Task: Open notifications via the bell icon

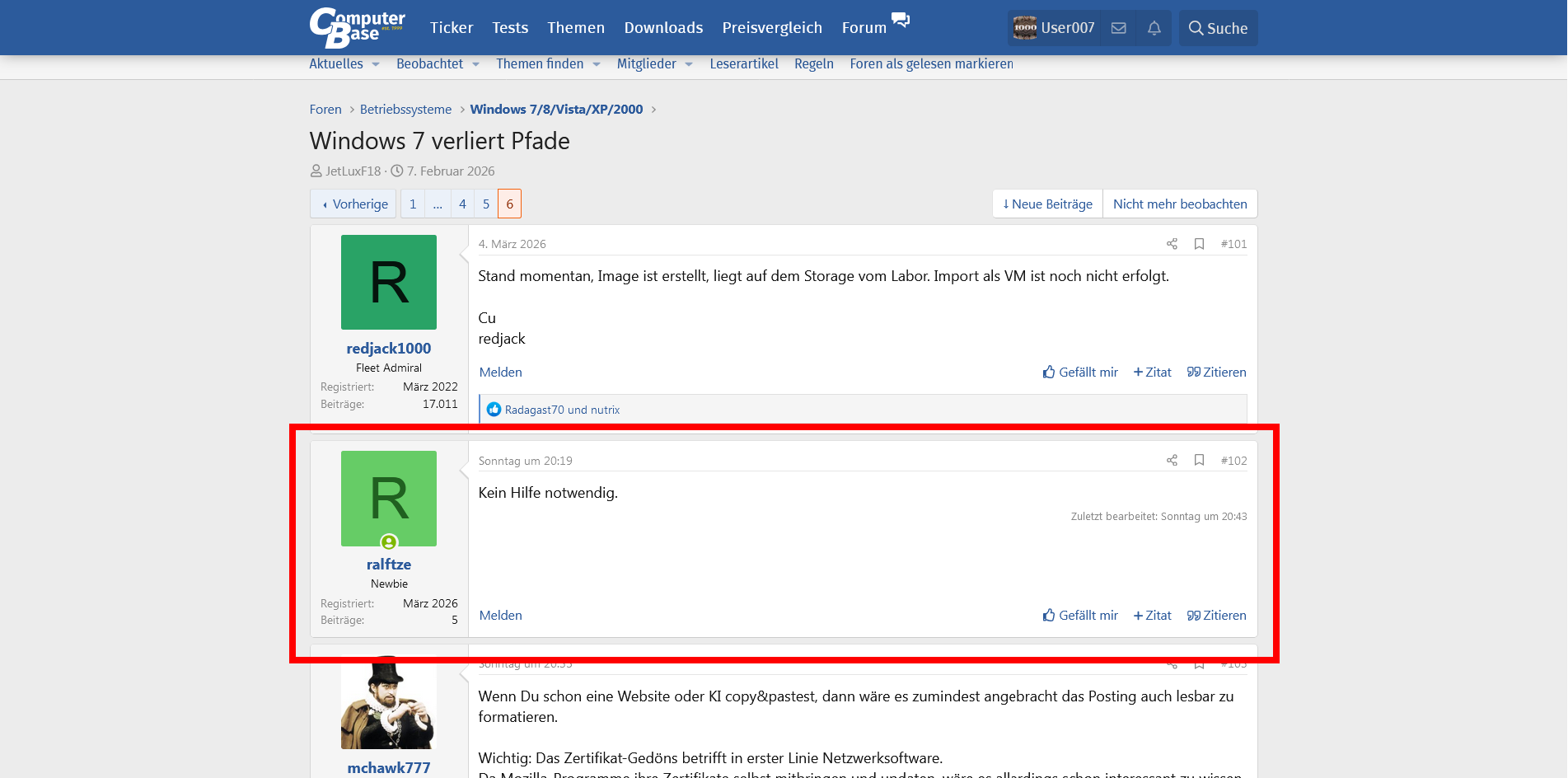Action: (x=1154, y=27)
